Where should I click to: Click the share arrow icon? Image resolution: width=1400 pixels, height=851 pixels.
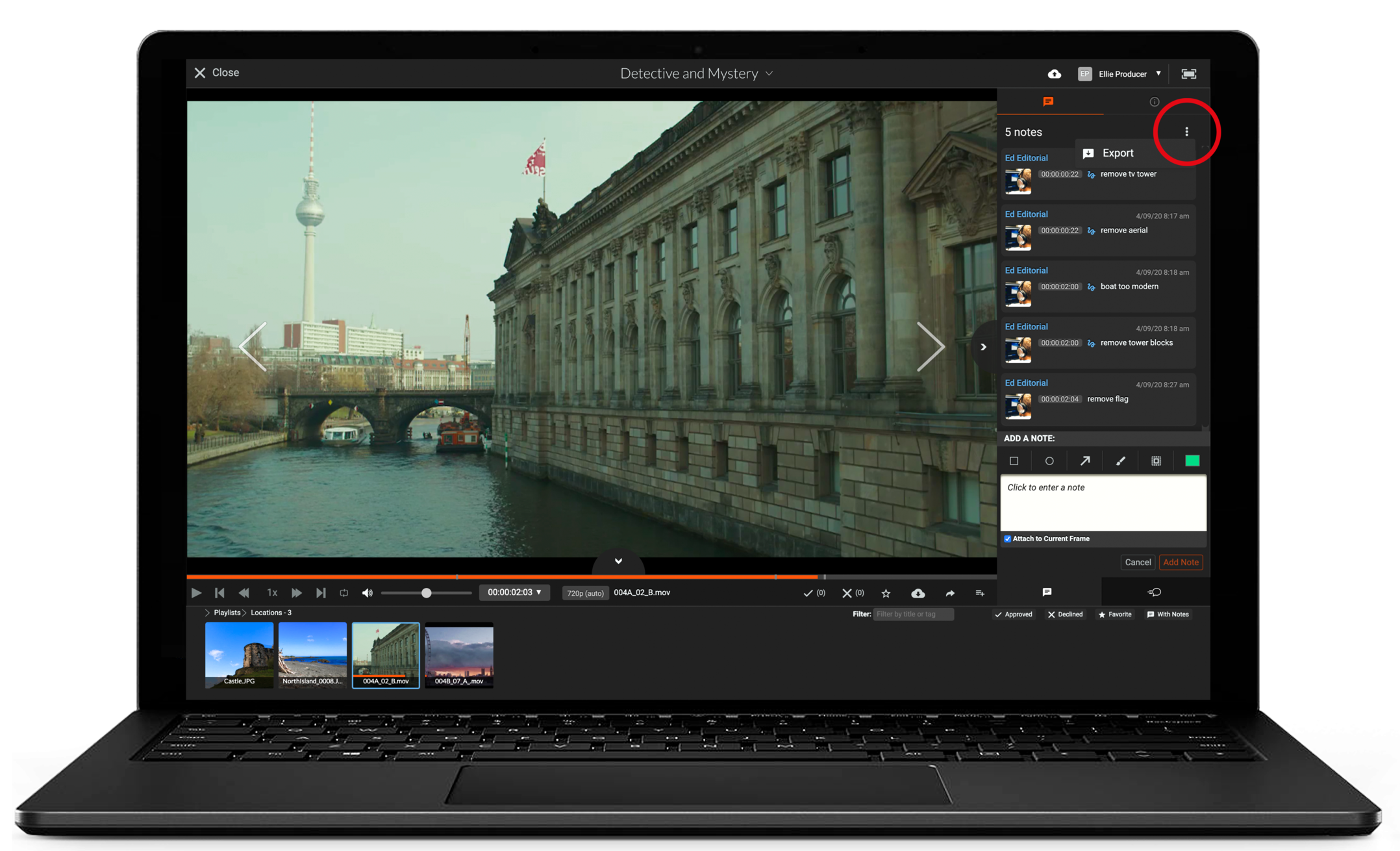coord(950,593)
